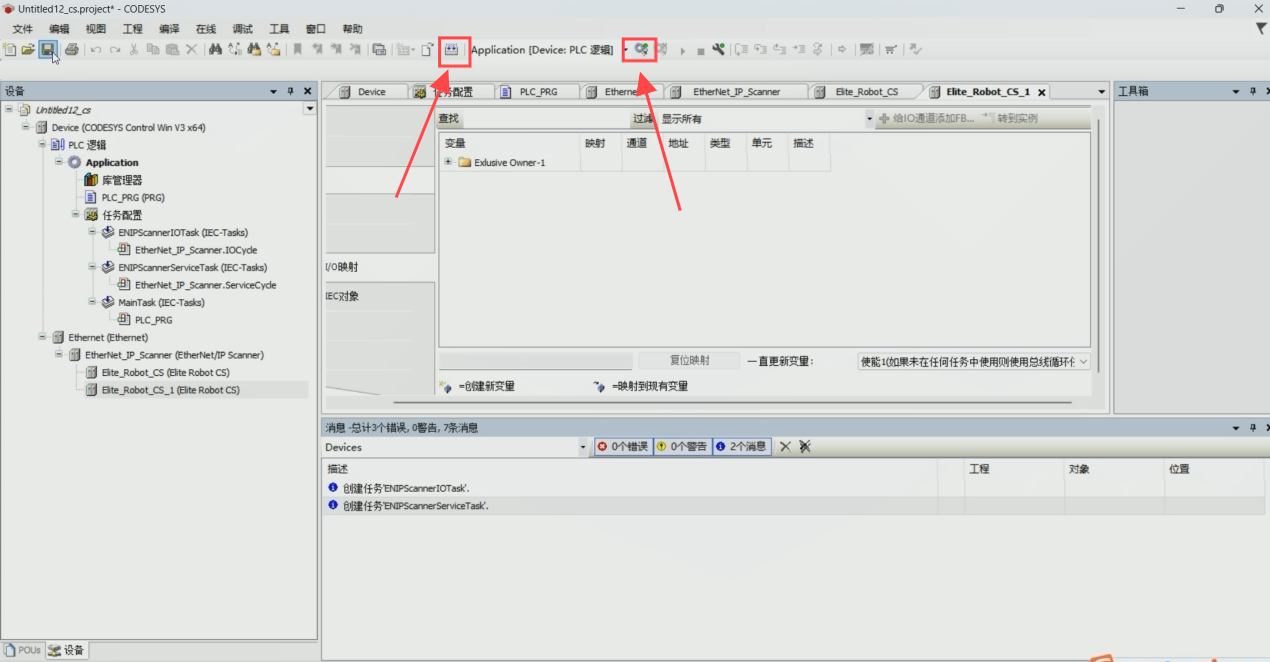Toggle the 0 warnings filter button
This screenshot has height=662, width=1270.
tap(682, 447)
